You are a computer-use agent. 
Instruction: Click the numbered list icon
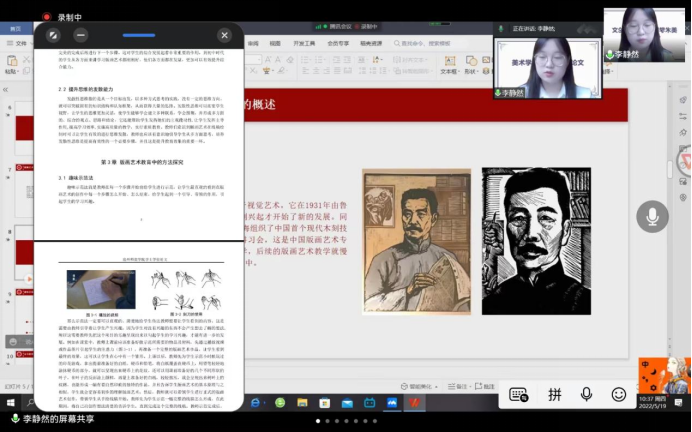point(320,60)
